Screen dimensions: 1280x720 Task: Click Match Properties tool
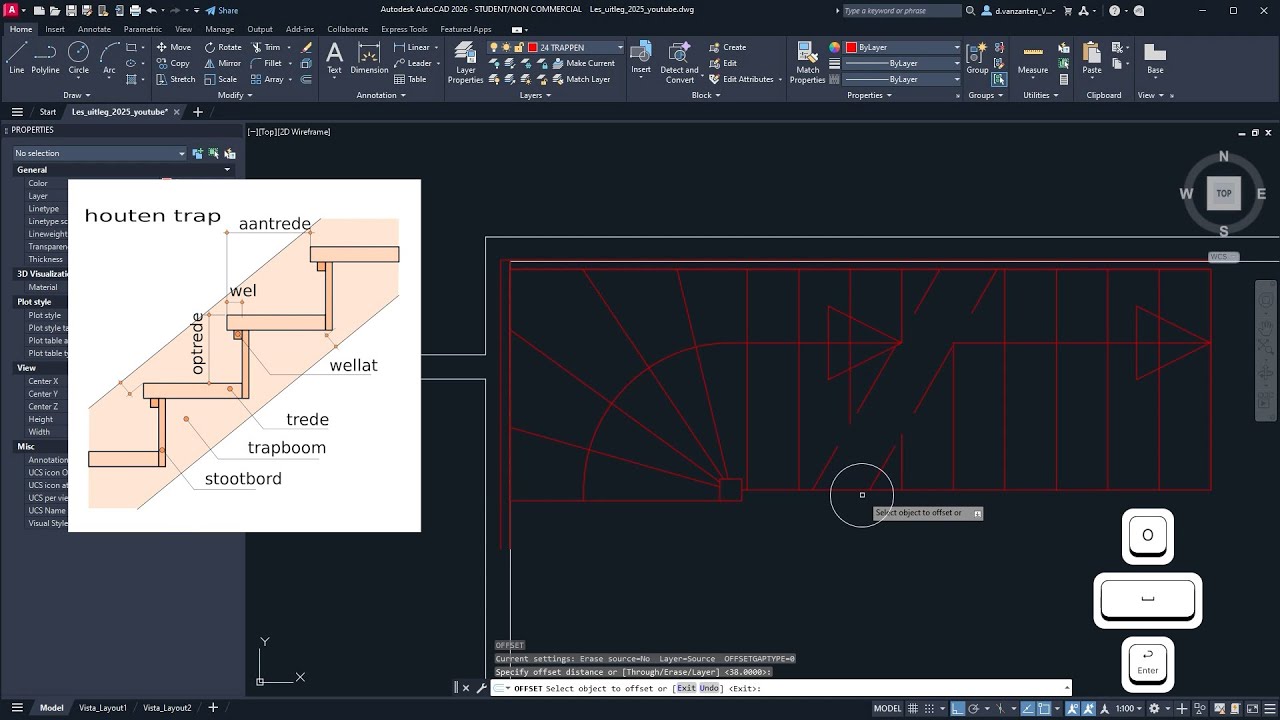[808, 62]
